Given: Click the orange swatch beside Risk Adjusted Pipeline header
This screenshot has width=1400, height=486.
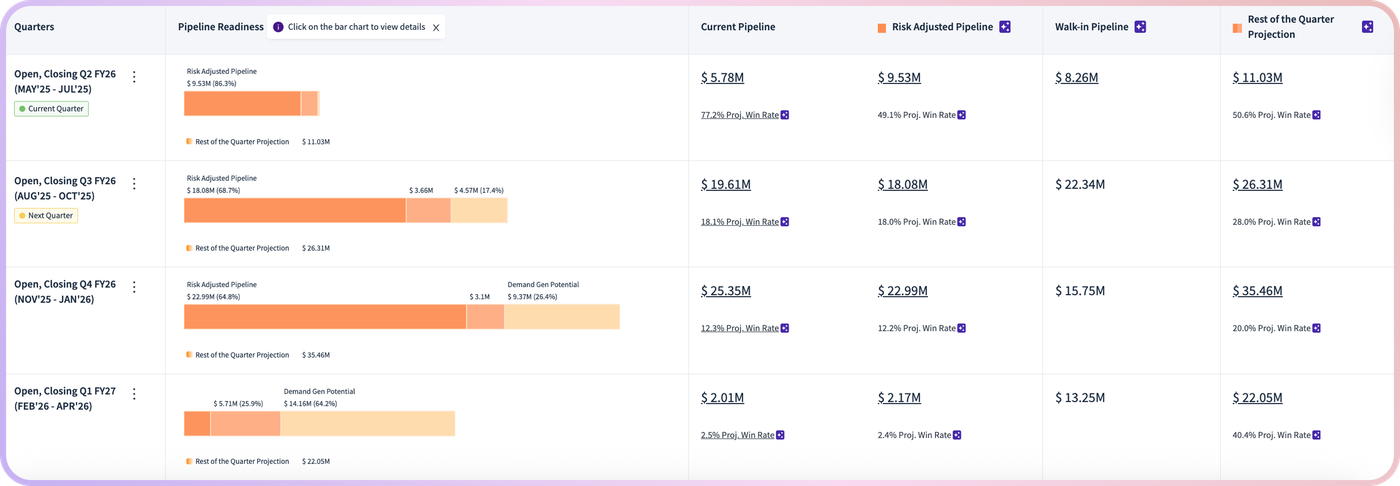Looking at the screenshot, I should point(882,28).
